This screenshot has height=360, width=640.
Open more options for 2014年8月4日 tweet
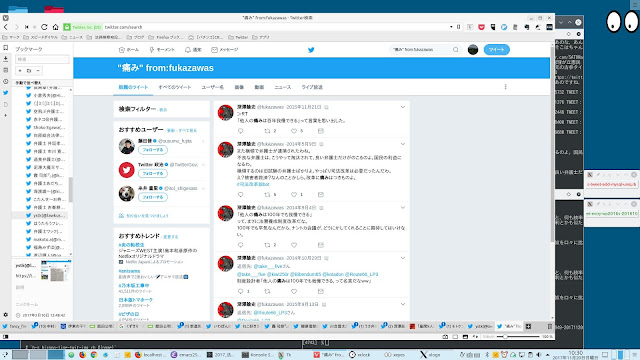(403, 208)
